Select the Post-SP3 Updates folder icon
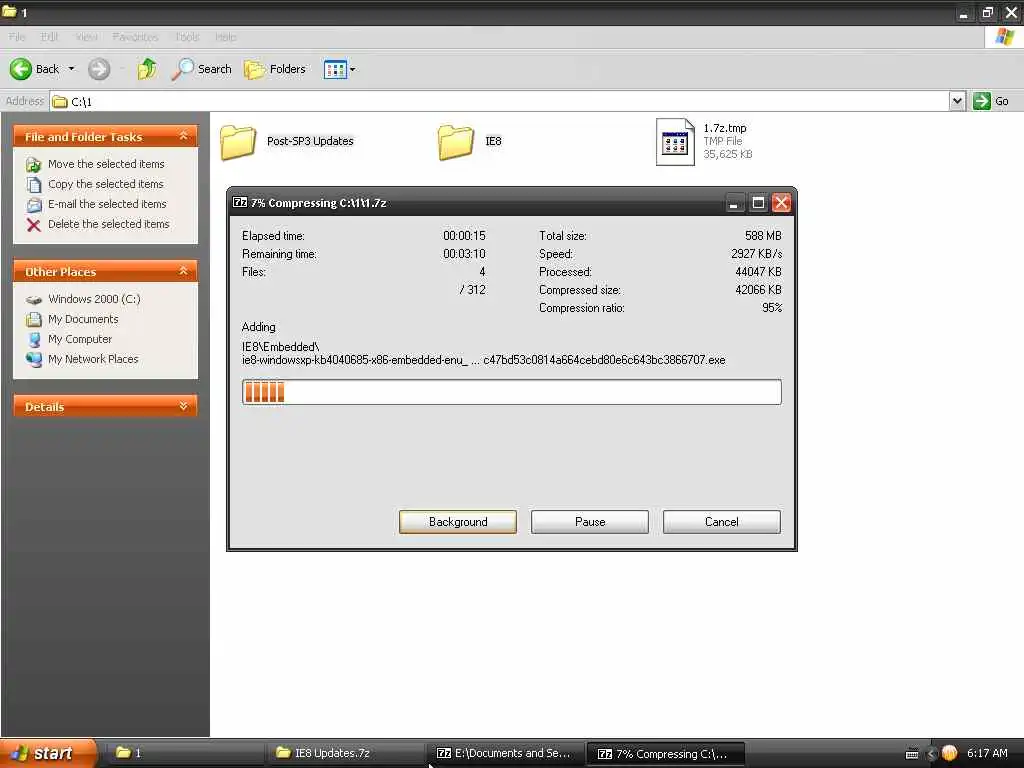The height and width of the screenshot is (768, 1024). (x=238, y=142)
